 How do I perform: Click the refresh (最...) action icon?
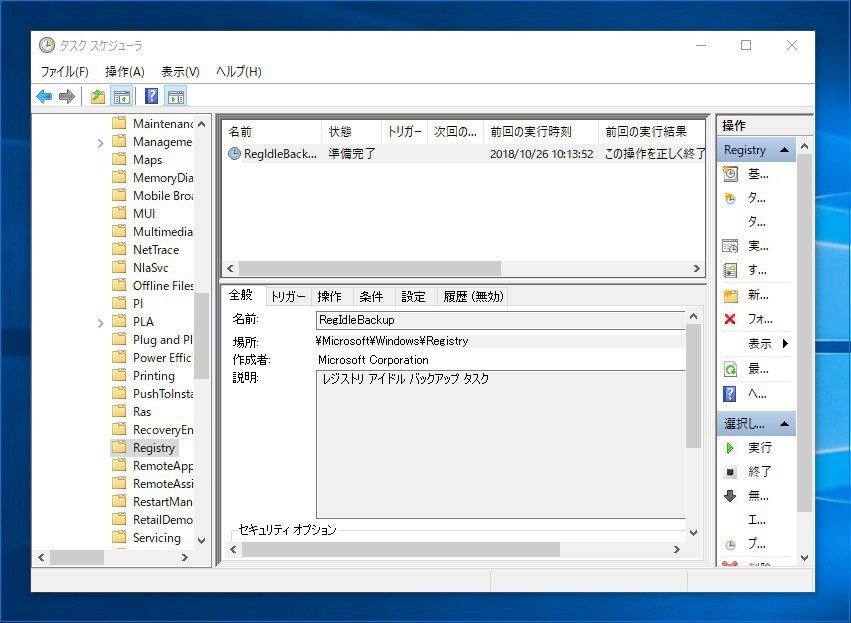point(730,369)
